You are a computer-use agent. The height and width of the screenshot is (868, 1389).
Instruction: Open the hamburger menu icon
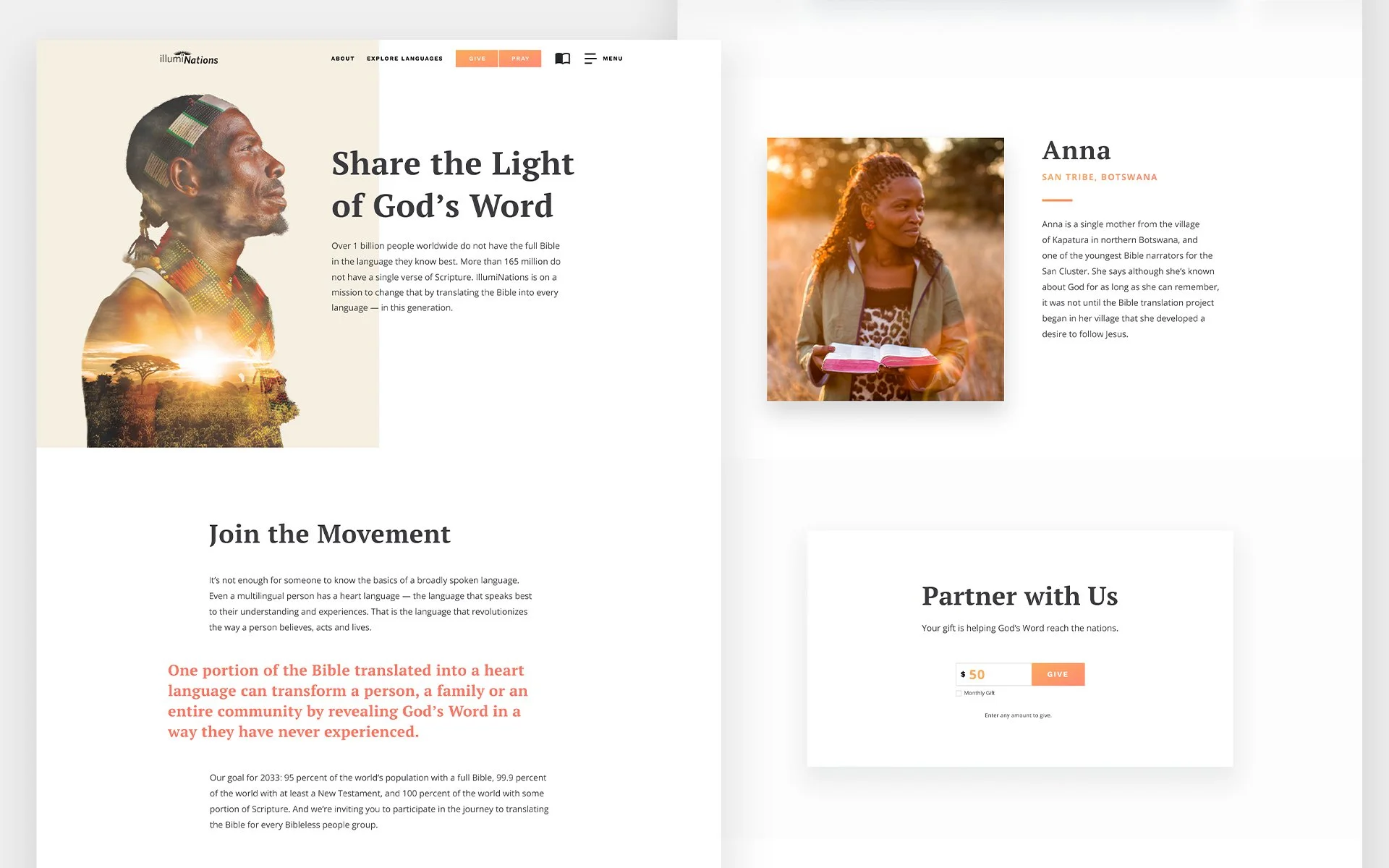590,59
